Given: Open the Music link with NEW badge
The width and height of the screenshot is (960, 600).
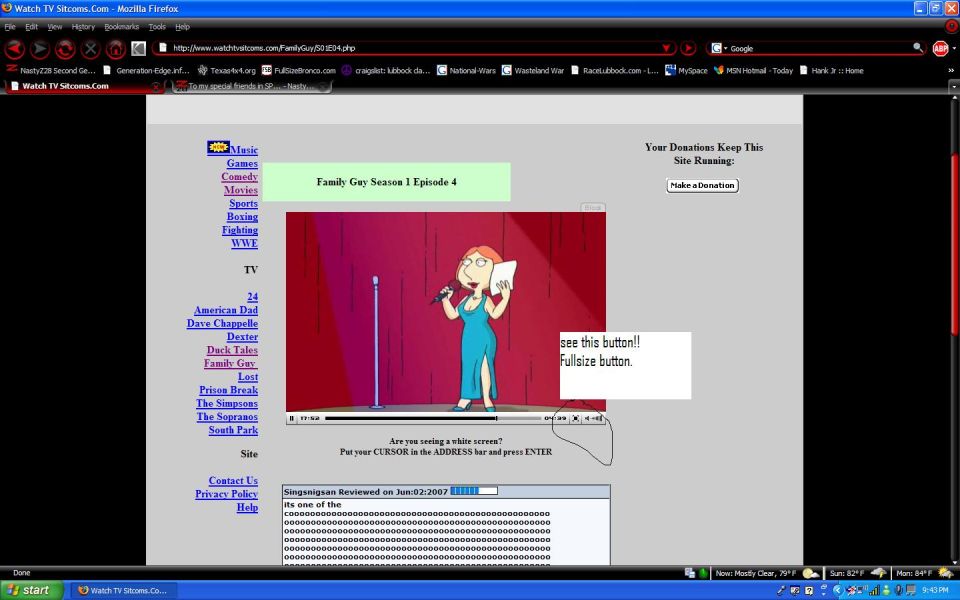Looking at the screenshot, I should tap(233, 149).
